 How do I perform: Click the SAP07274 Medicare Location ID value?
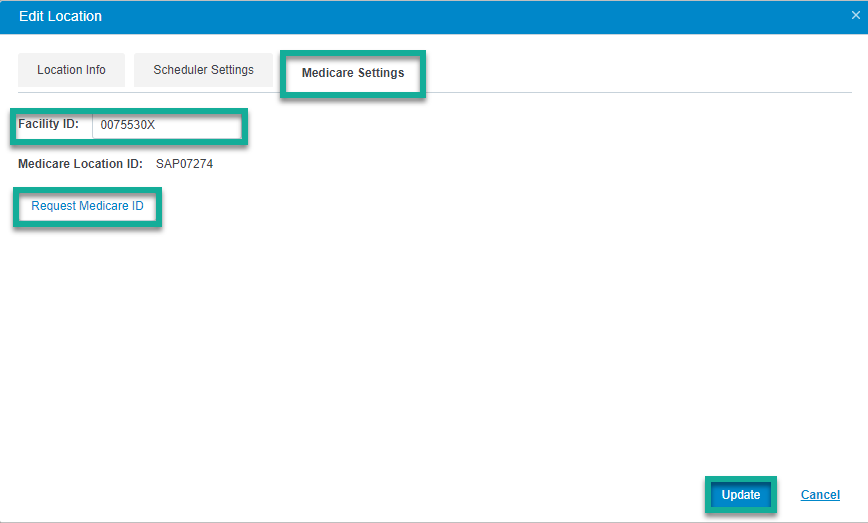[184, 164]
